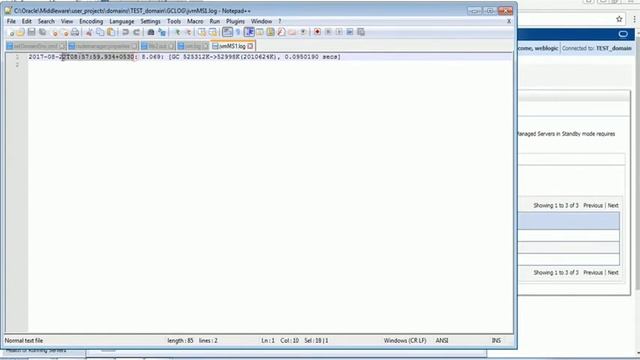Click the browser's bookmark star icon
Image resolution: width=640 pixels, height=360 pixels.
tap(619, 19)
